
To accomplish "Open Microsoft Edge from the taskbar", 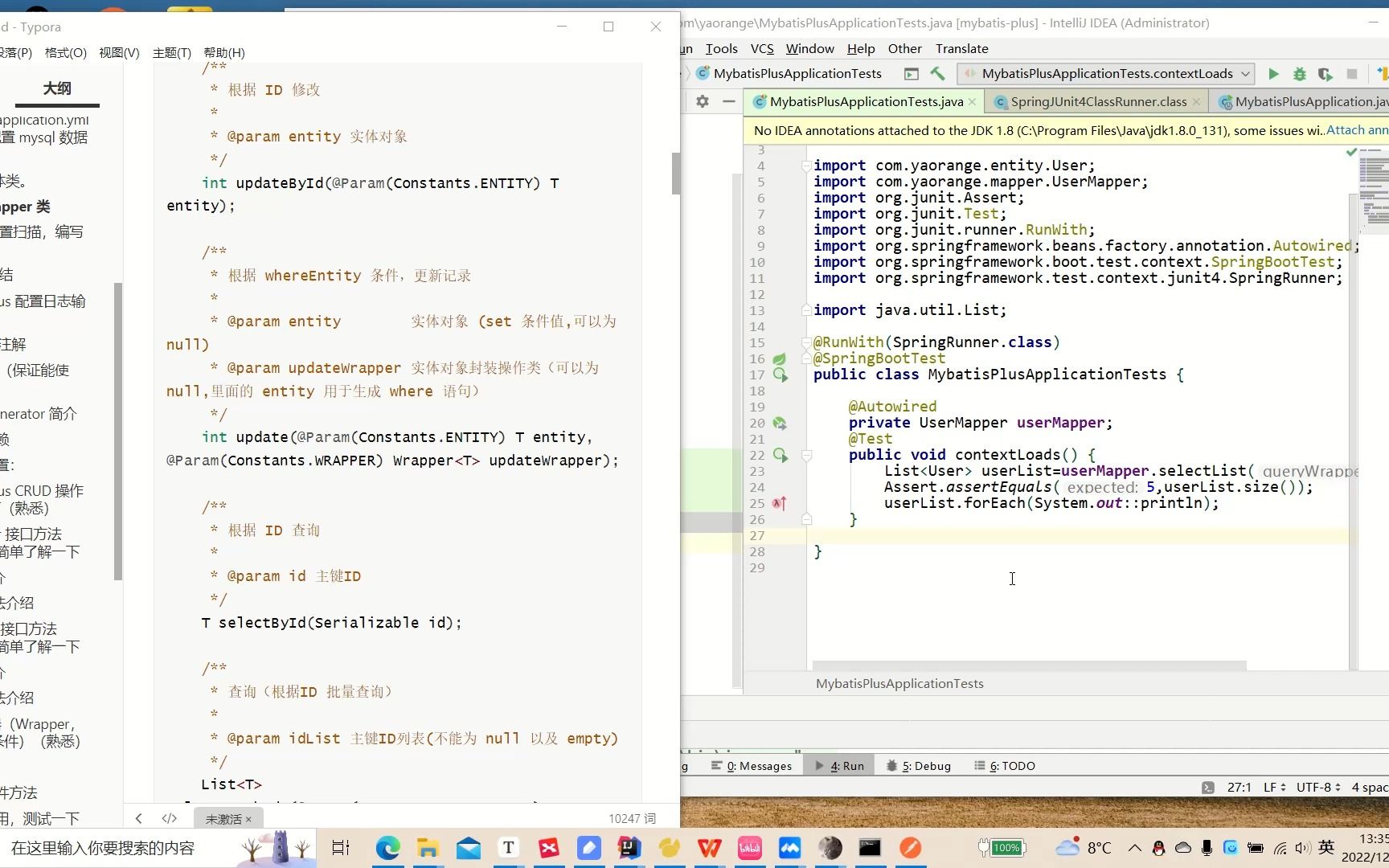I will tap(387, 848).
